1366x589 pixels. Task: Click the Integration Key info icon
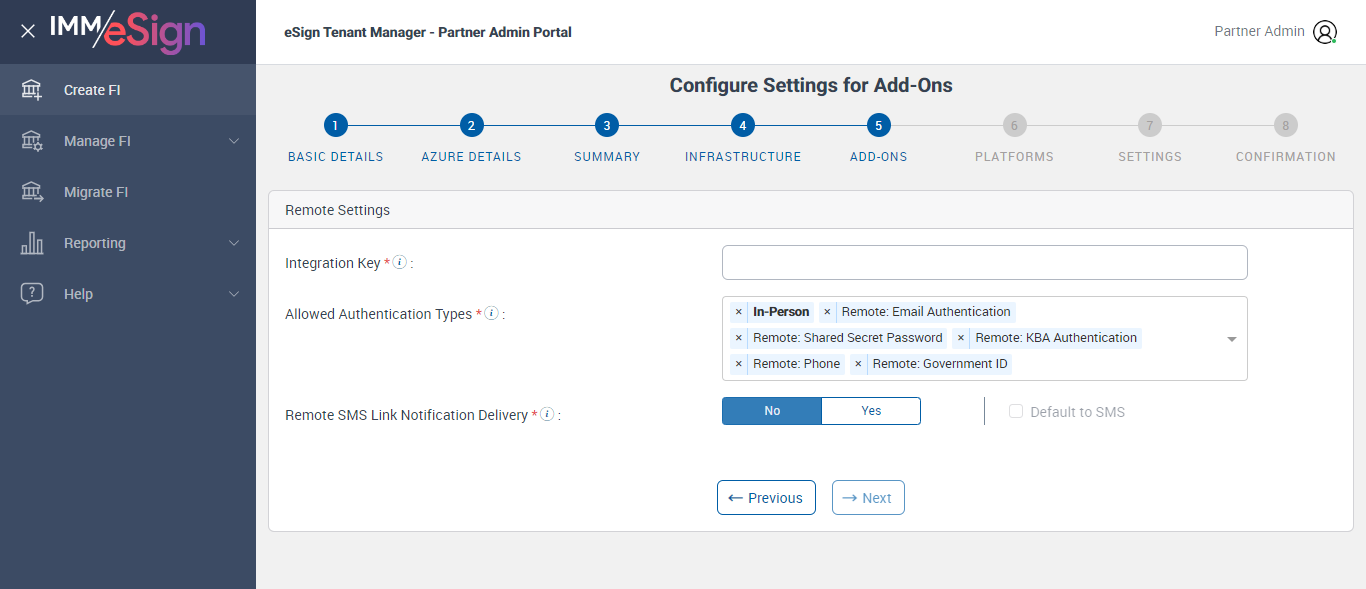click(x=399, y=262)
